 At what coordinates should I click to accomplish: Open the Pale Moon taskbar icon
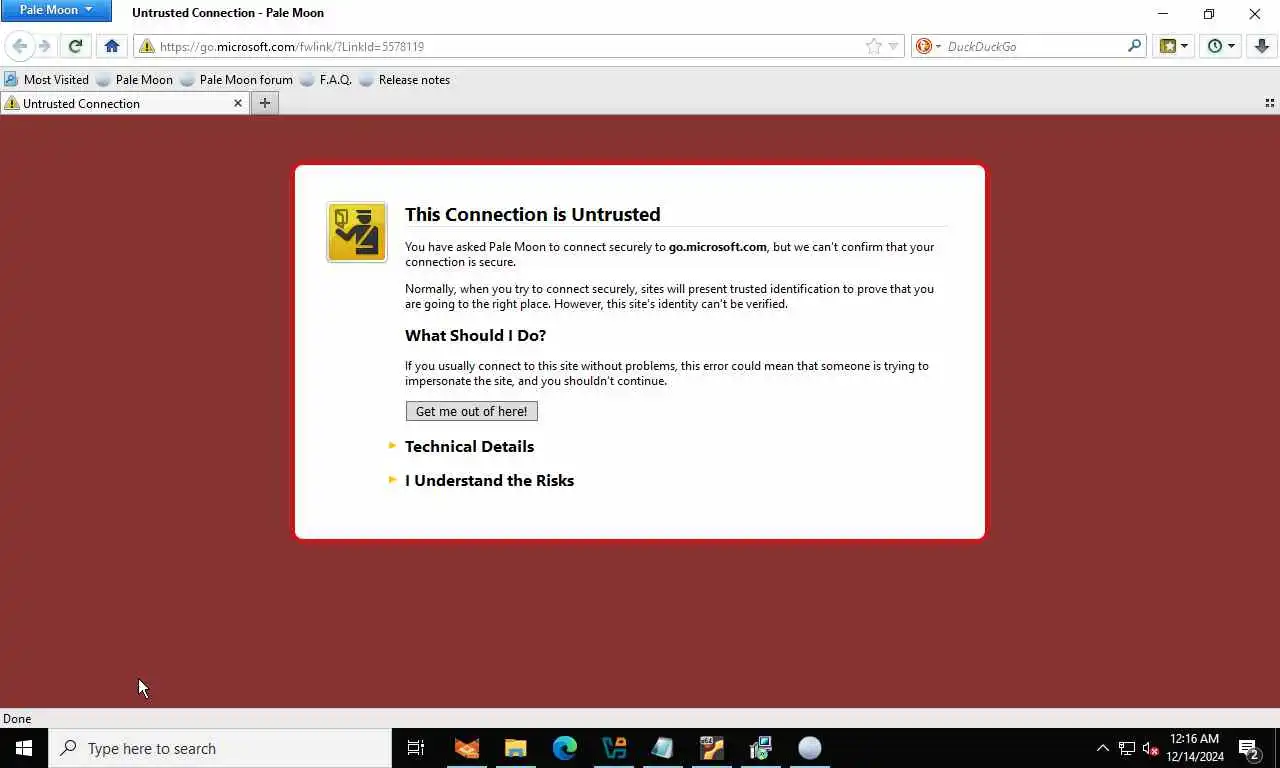click(810, 748)
